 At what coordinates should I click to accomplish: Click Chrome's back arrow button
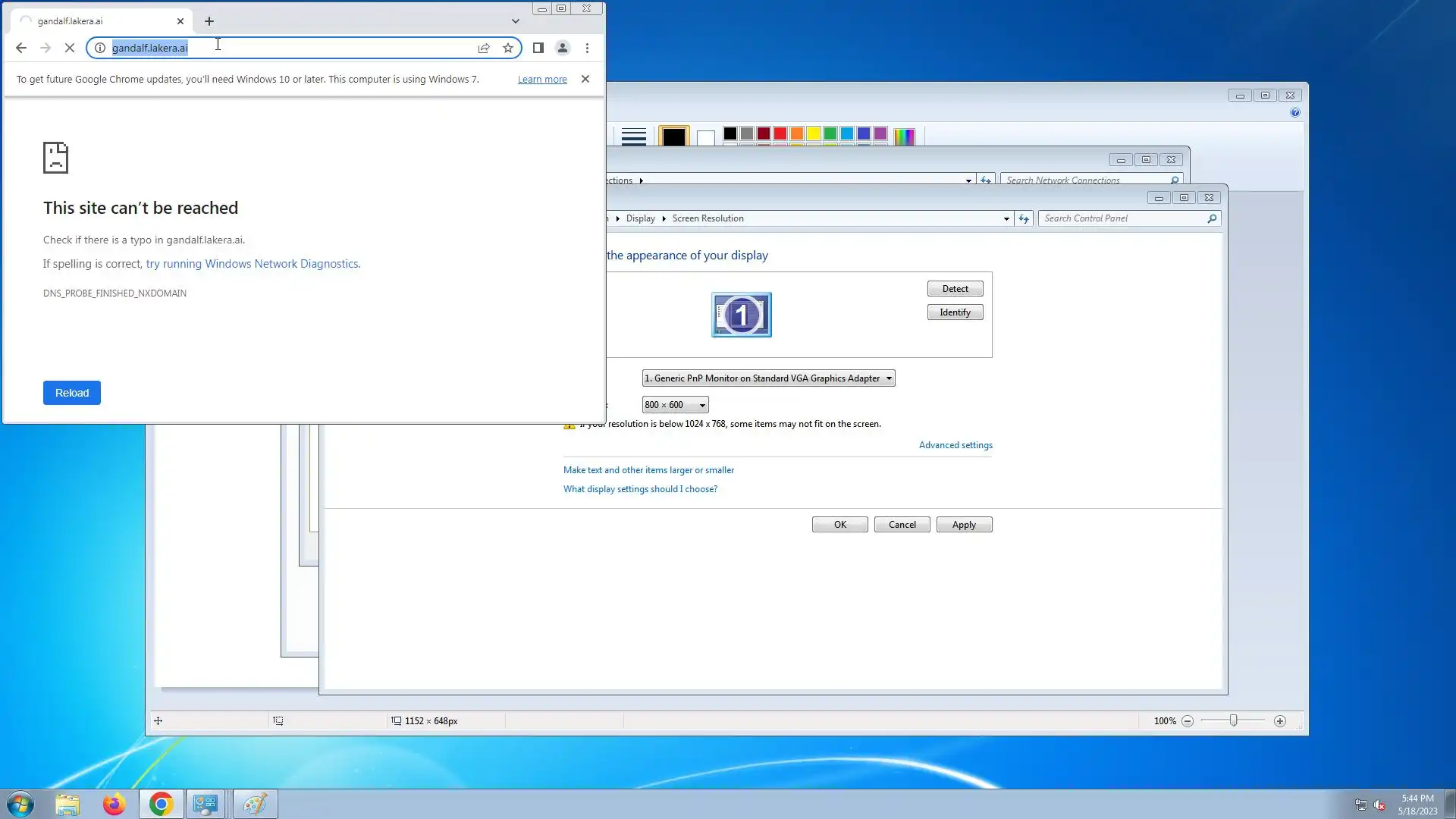(x=21, y=48)
